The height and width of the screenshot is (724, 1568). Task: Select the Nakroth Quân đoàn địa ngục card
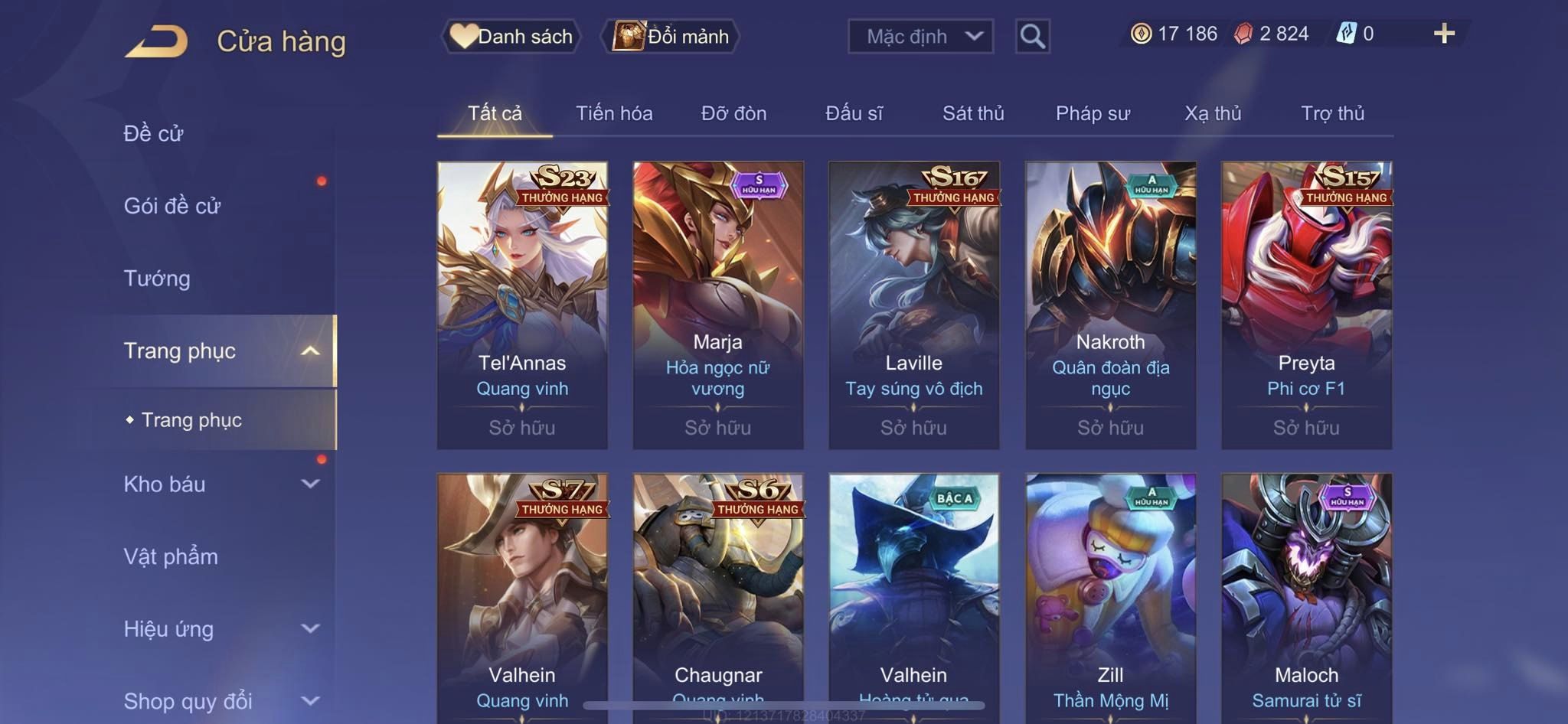pos(1110,305)
